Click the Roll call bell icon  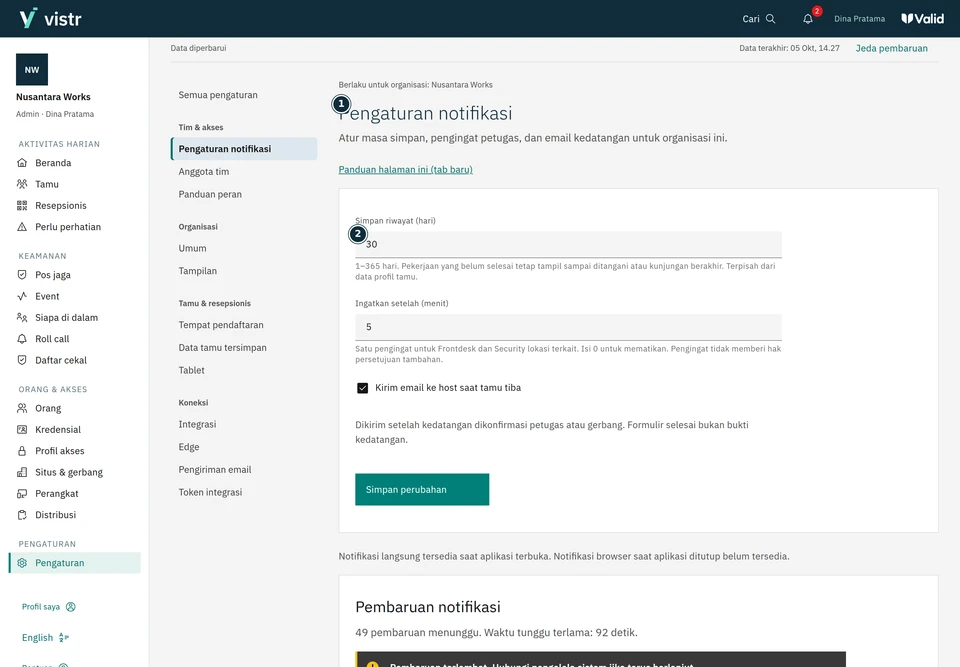(x=22, y=339)
